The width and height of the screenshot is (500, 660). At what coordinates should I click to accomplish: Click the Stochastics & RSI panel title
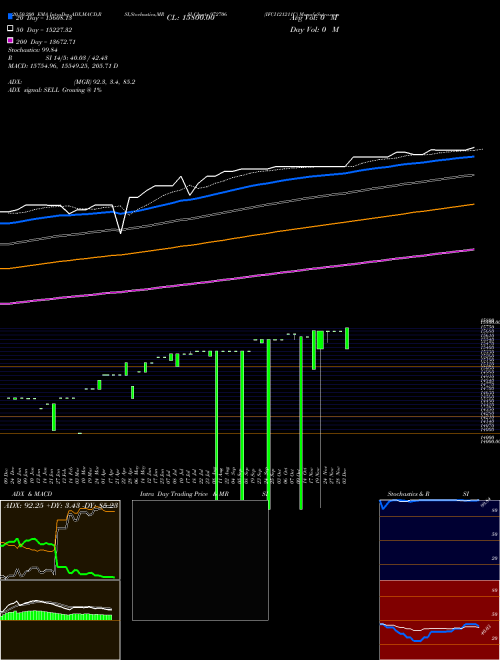click(428, 494)
